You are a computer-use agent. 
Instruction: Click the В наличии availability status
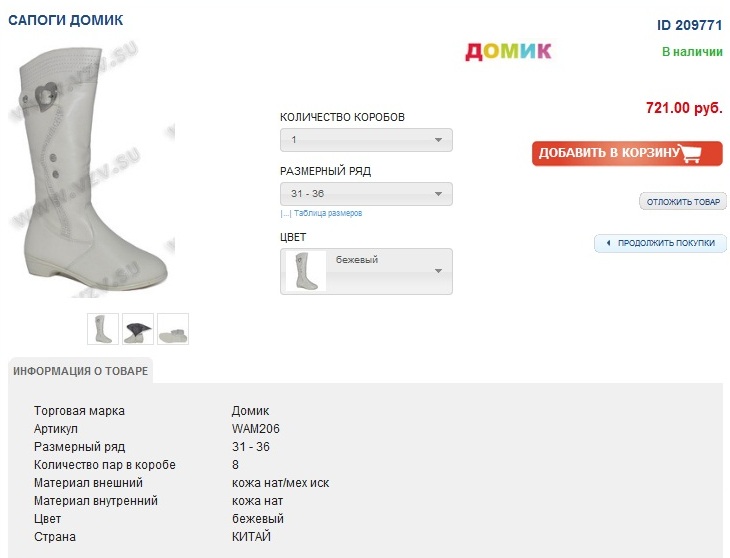pyautogui.click(x=692, y=52)
